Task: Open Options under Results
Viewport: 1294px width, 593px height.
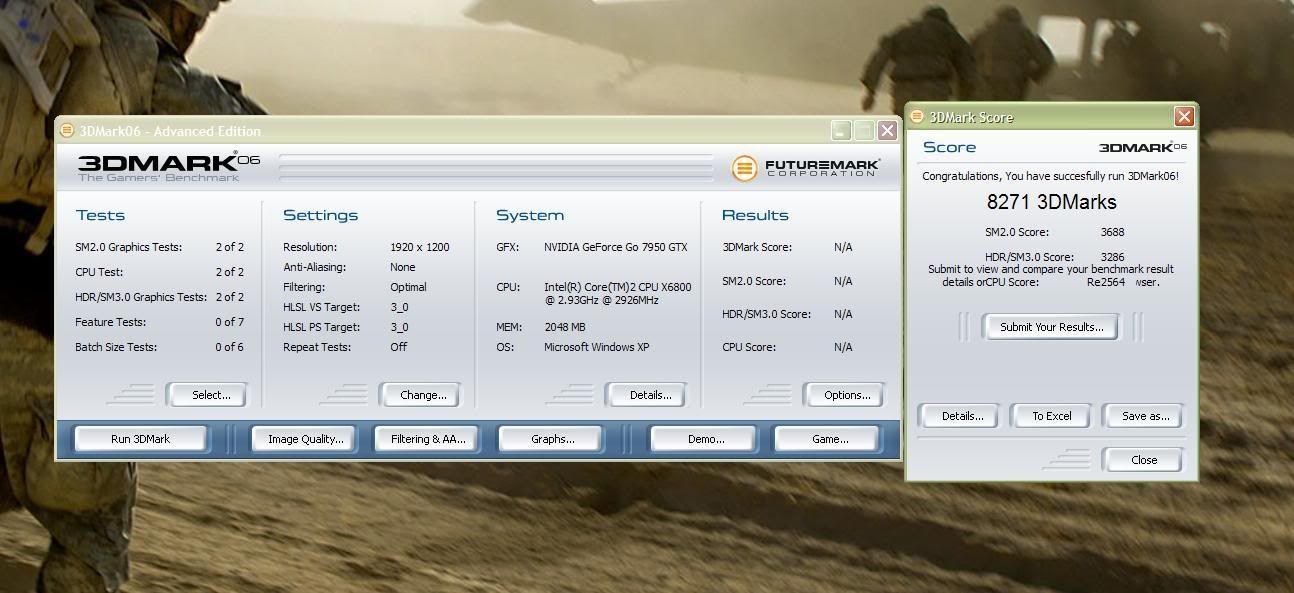Action: (847, 395)
